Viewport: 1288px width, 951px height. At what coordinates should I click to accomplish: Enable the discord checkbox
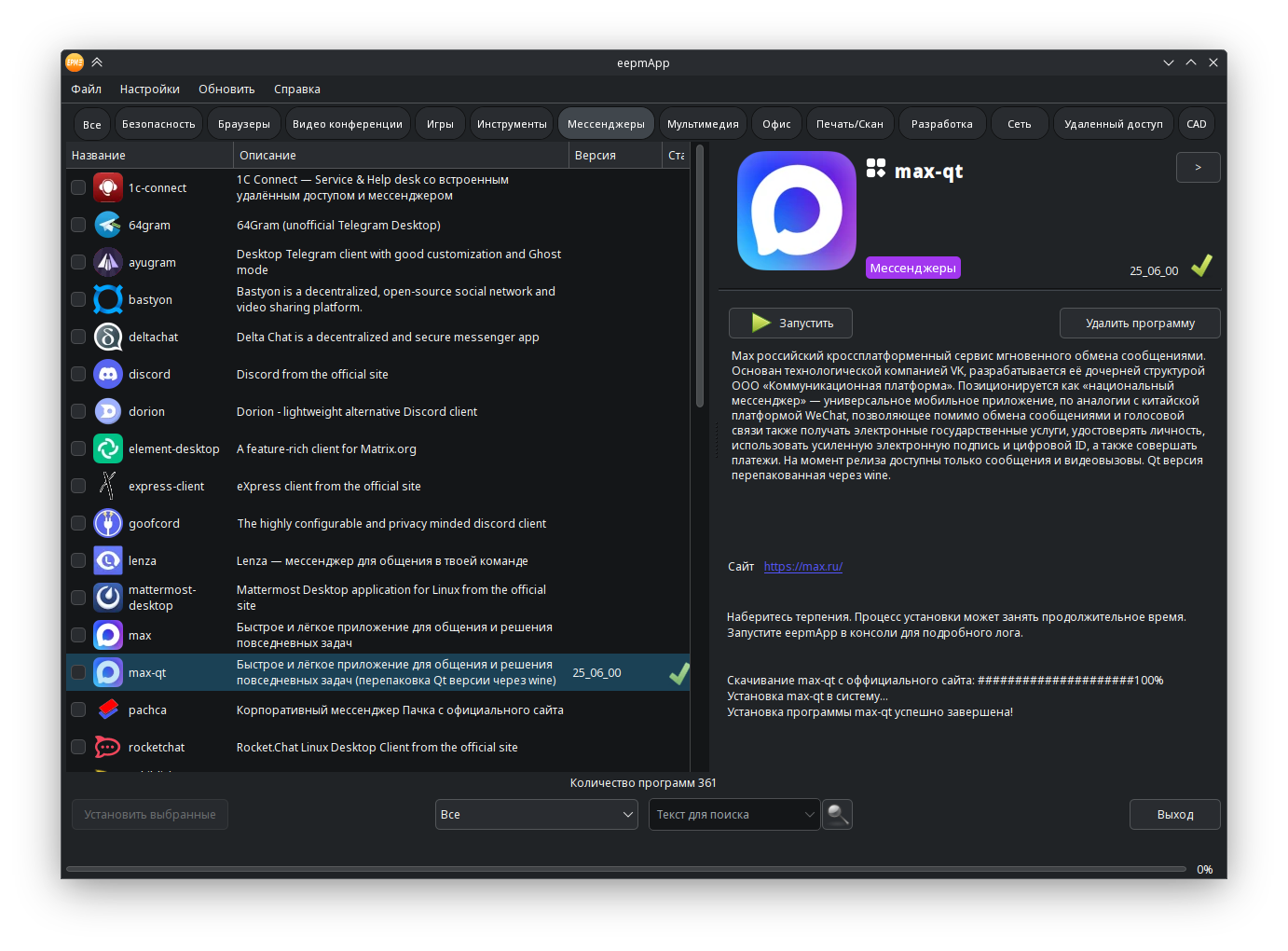pos(78,374)
